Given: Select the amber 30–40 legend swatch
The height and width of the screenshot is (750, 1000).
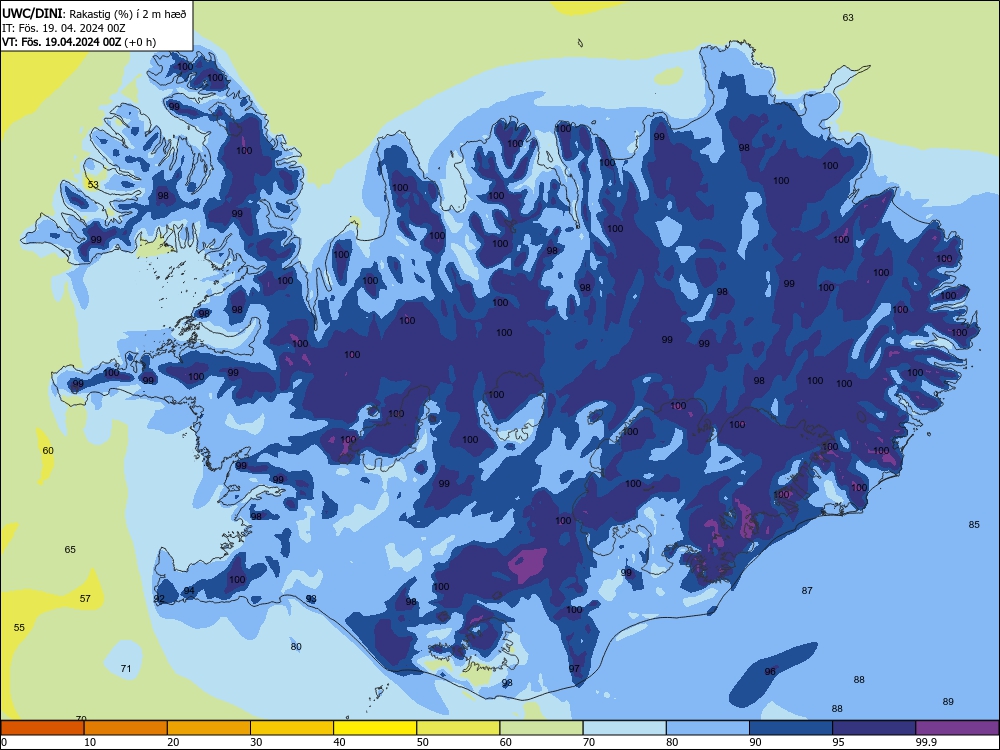Looking at the screenshot, I should tap(292, 728).
